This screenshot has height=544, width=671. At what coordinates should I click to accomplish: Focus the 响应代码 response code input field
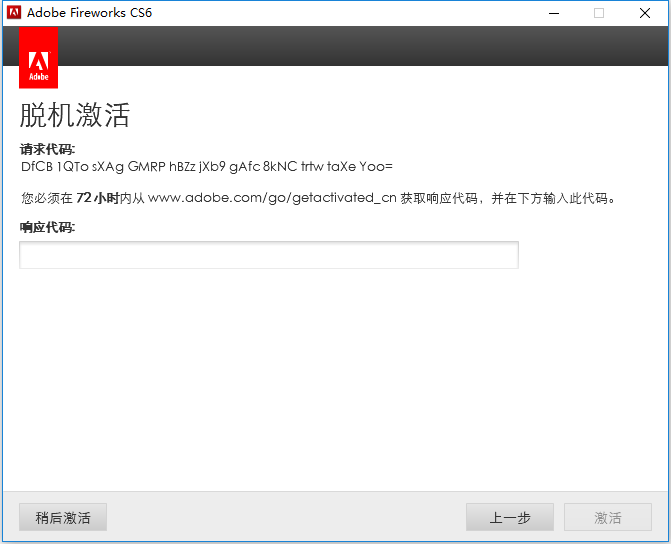[x=269, y=255]
